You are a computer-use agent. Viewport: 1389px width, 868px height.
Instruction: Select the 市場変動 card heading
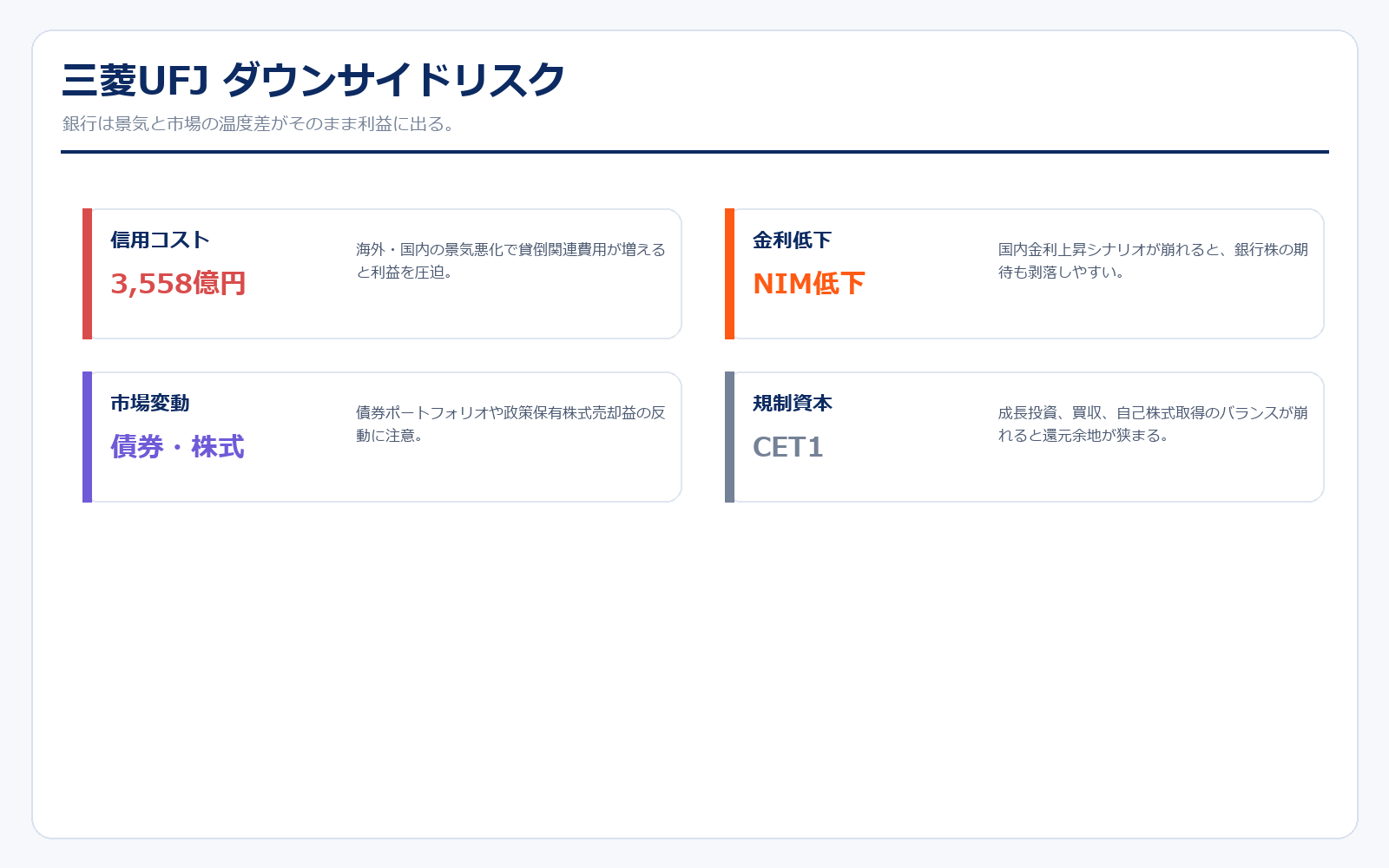pyautogui.click(x=149, y=404)
